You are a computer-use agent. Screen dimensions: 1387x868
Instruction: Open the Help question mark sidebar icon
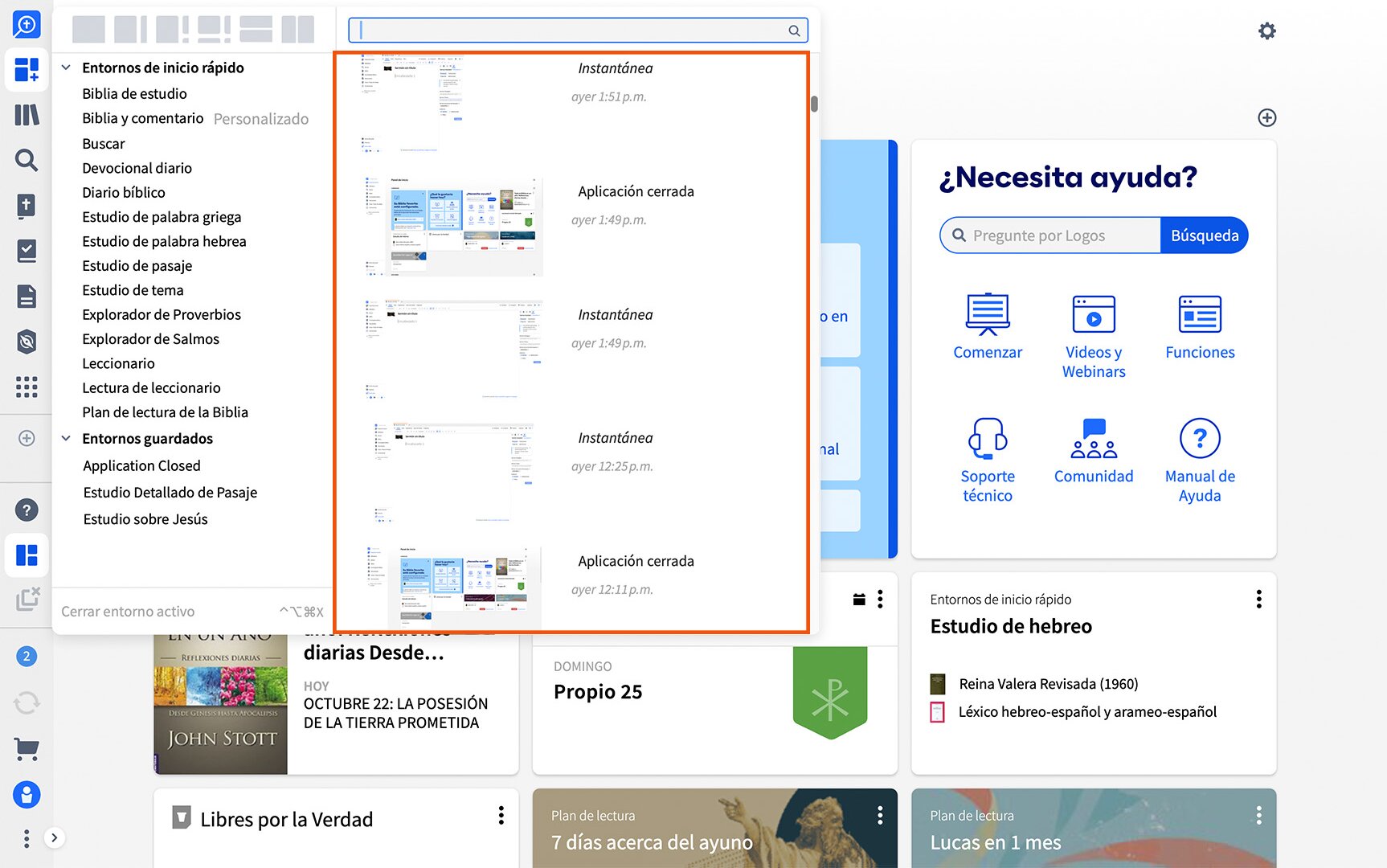pos(27,510)
